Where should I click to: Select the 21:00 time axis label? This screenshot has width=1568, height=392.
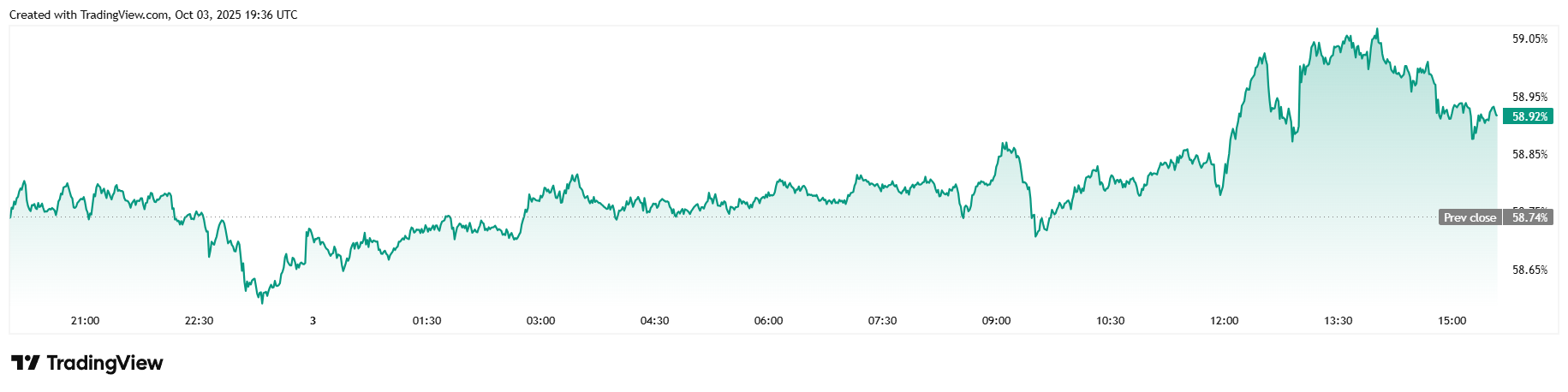tap(85, 321)
